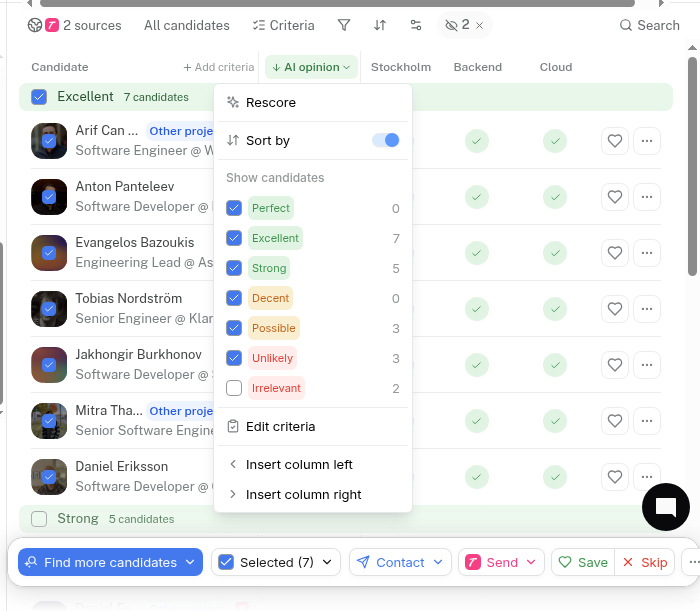Open more options for Arif Can
This screenshot has height=611, width=700.
pos(646,141)
